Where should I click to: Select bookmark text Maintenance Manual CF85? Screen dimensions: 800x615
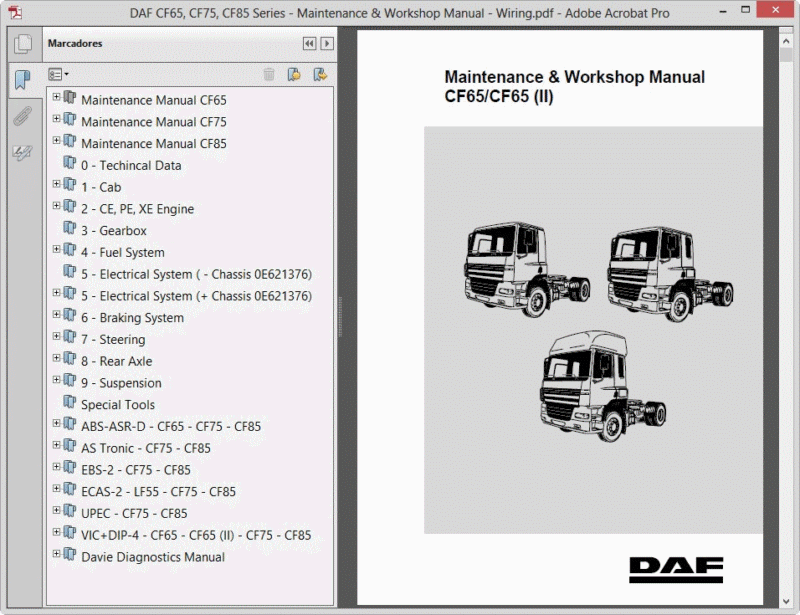(154, 144)
